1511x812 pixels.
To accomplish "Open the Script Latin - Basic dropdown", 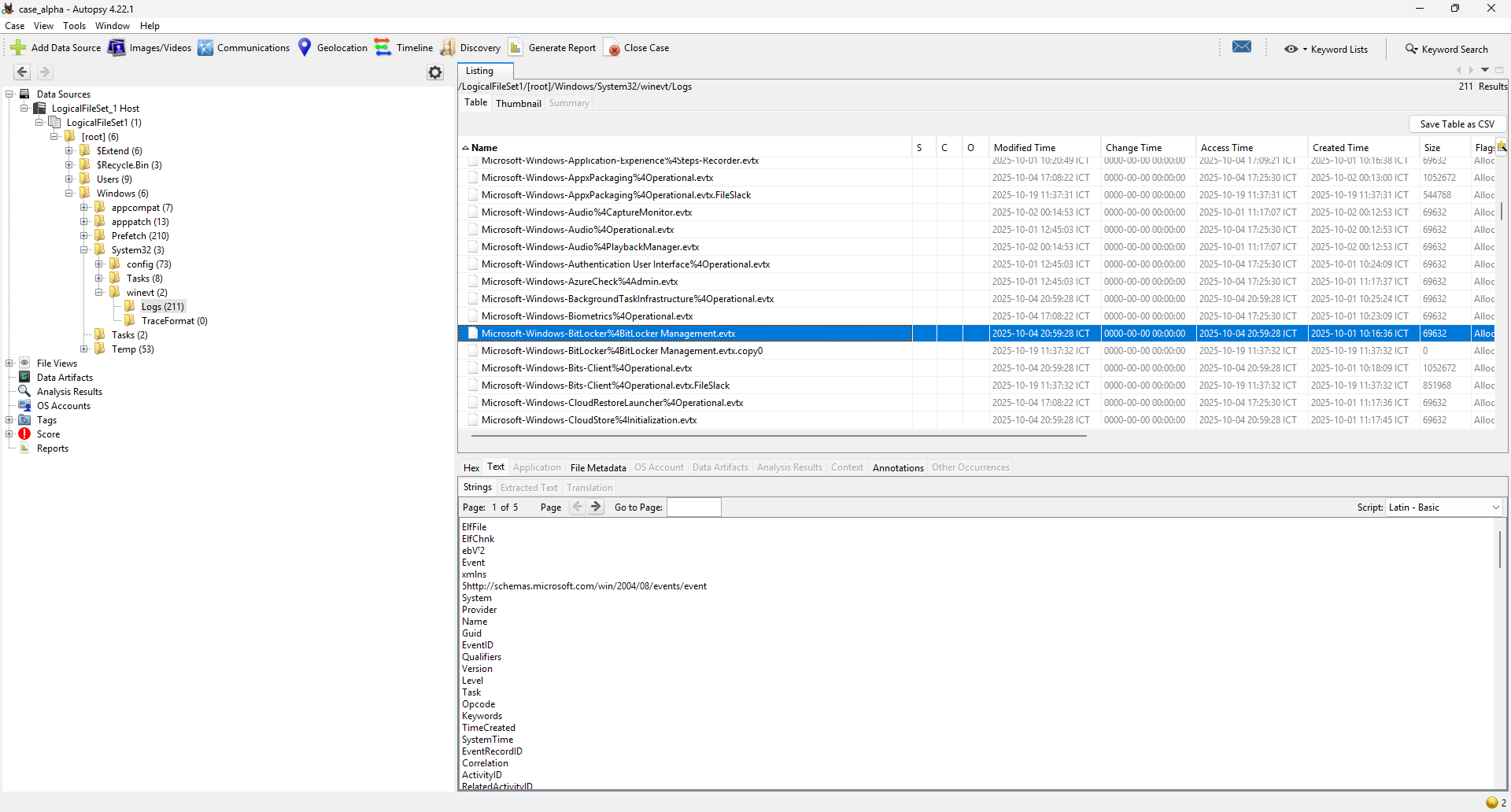I will tap(1444, 507).
